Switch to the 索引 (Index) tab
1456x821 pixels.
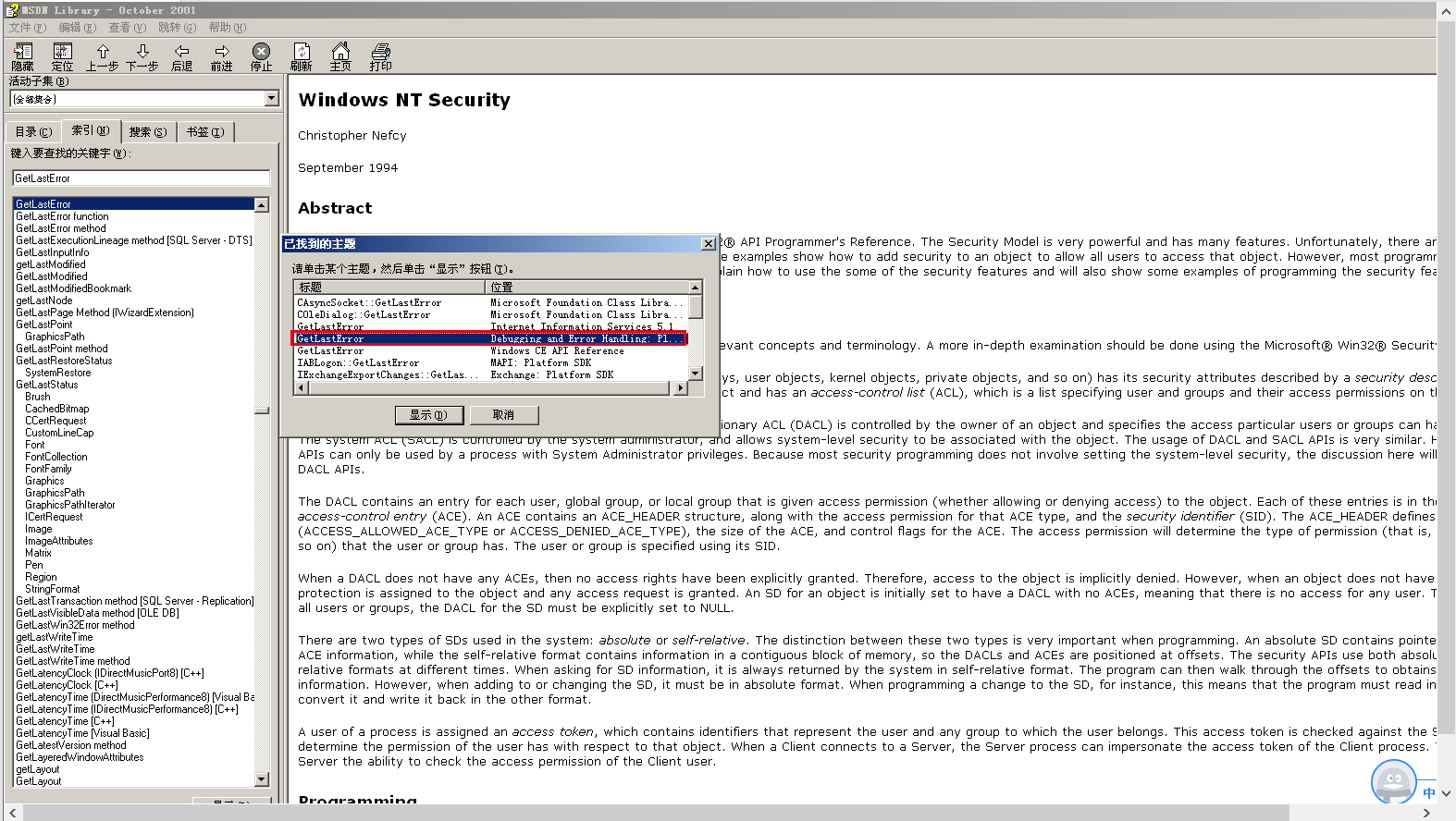[91, 131]
